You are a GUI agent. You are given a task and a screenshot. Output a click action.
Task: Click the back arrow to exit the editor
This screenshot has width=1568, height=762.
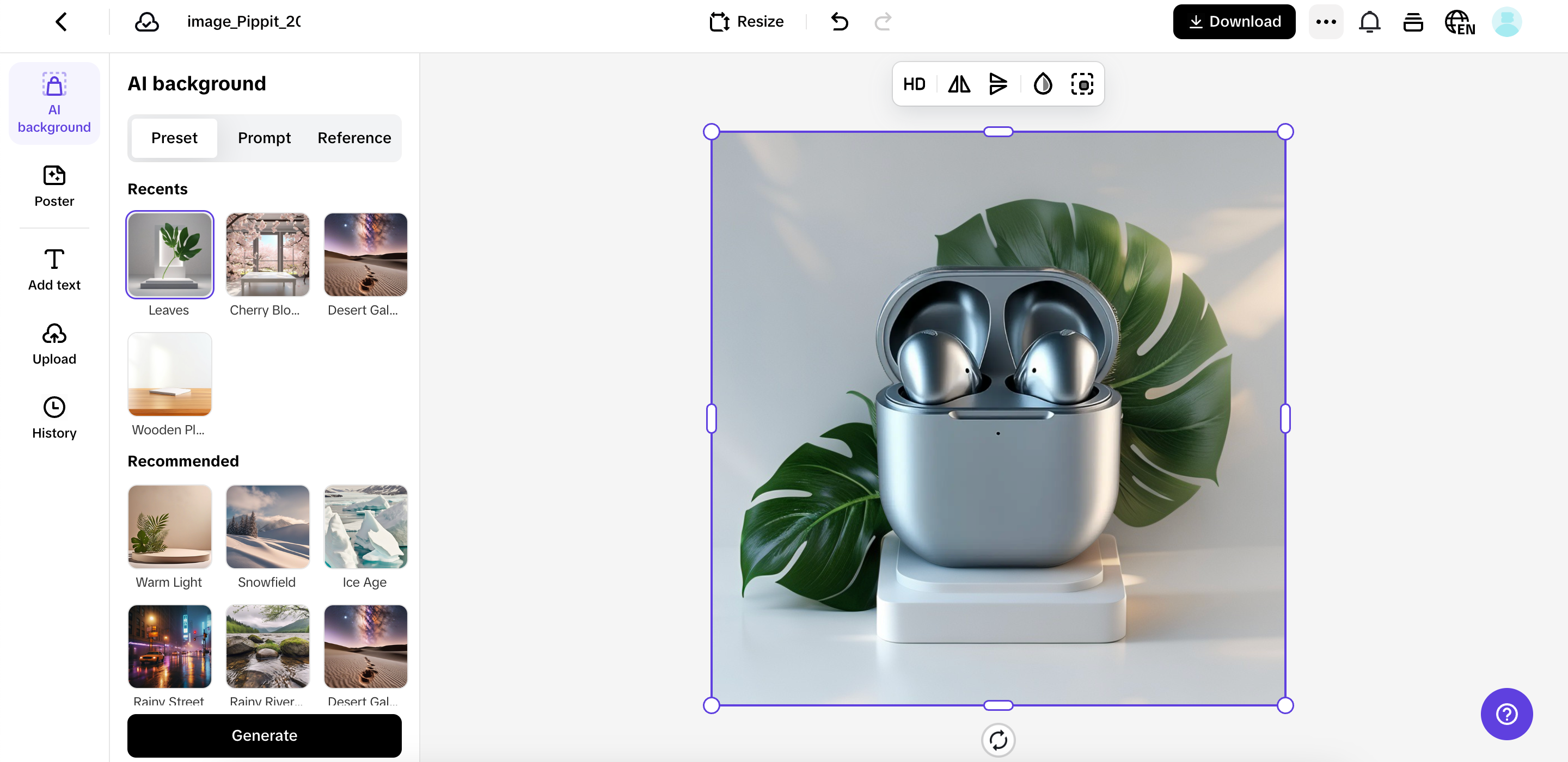click(61, 21)
